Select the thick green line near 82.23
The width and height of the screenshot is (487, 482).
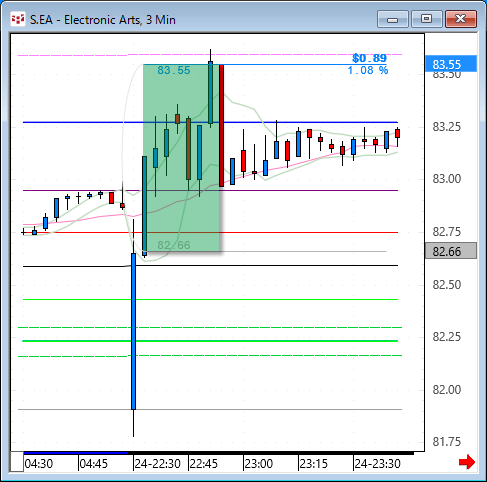[x=210, y=341]
